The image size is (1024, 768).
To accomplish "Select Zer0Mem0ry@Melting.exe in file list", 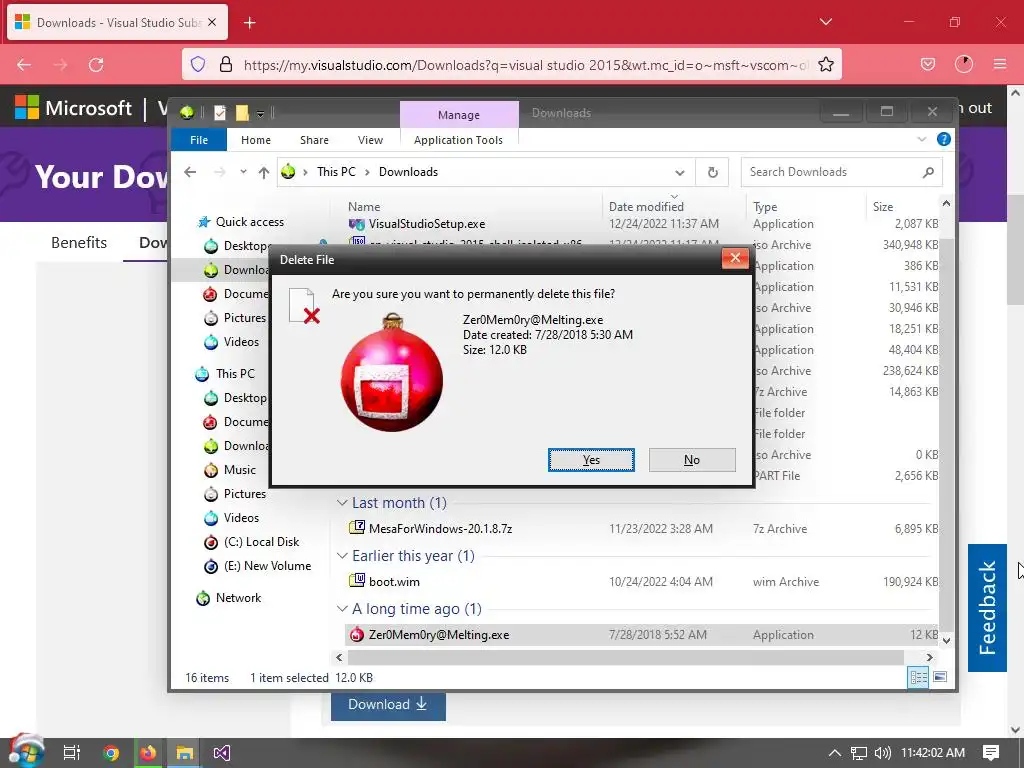I will coord(438,635).
